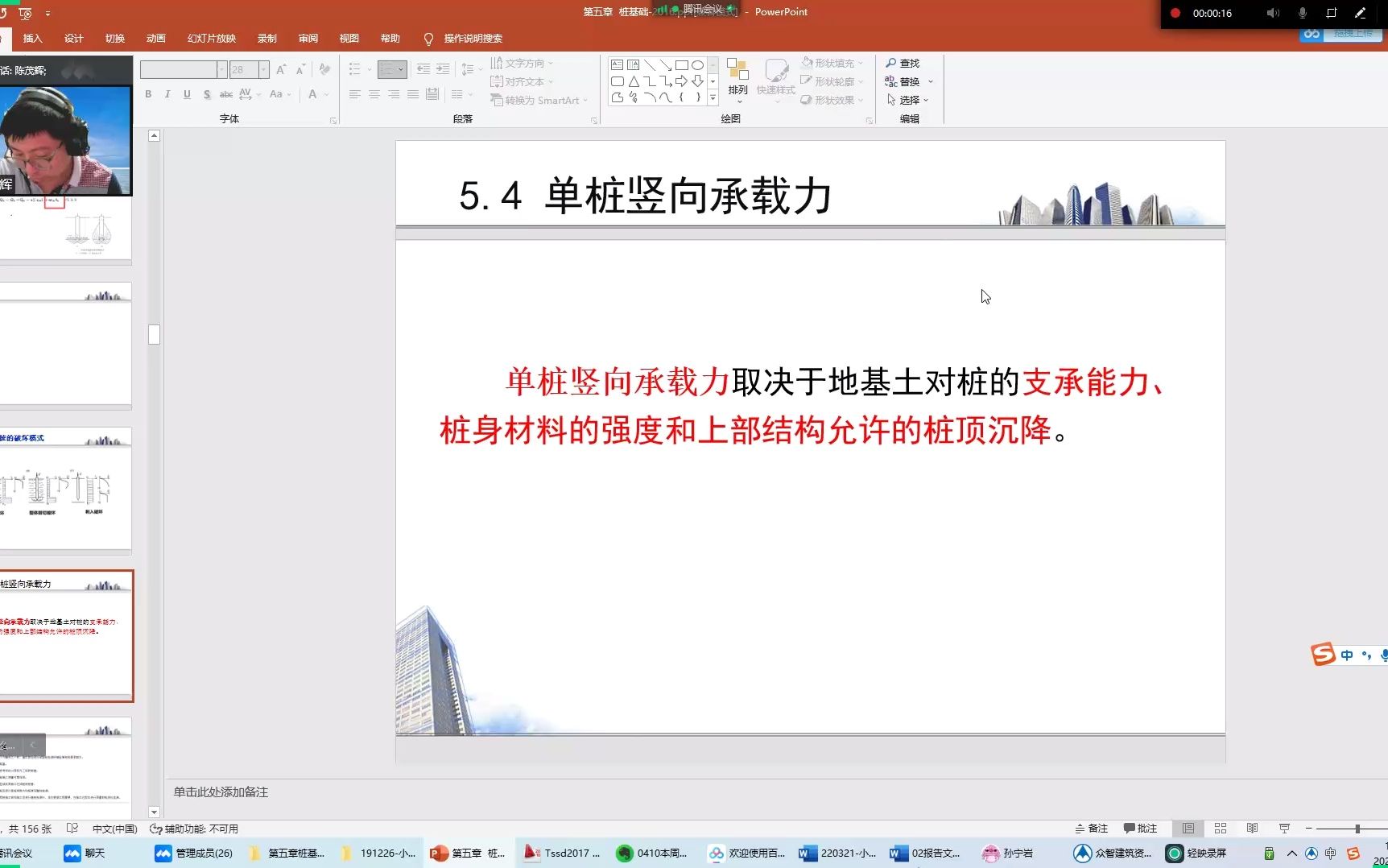Open 形状轮廓 shape outline dropdown
This screenshot has height=868, width=1388.
pos(832,81)
